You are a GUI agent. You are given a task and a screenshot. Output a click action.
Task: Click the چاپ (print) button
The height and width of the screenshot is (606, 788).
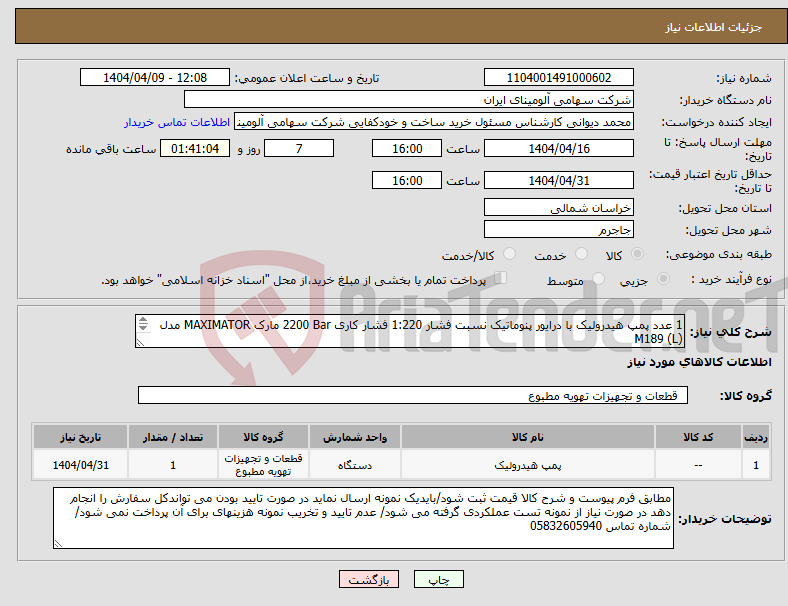[x=438, y=579]
